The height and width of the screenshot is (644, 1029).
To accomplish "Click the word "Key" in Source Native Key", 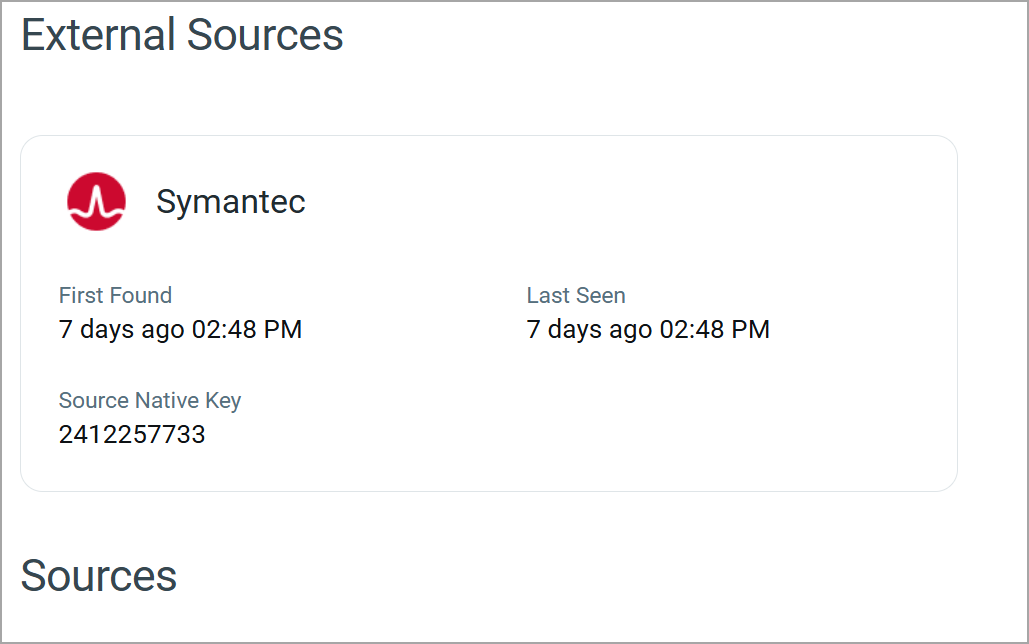I will (223, 400).
